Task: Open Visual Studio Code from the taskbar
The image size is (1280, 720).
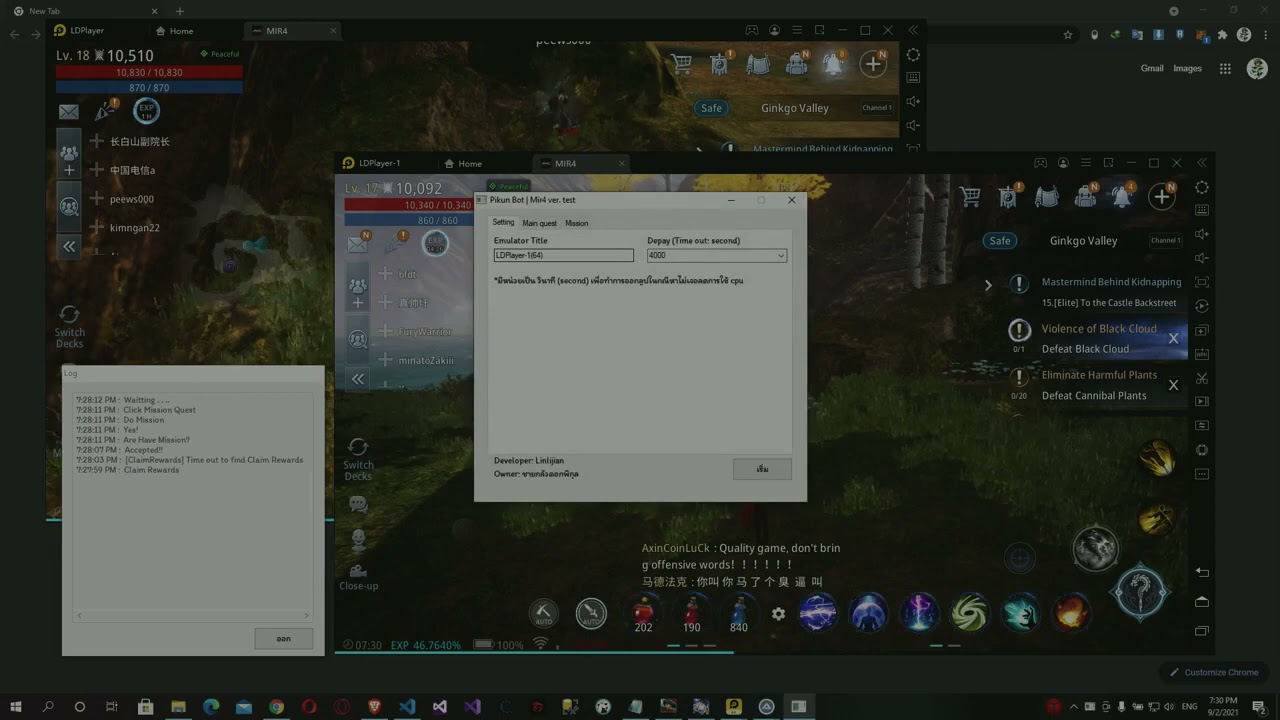Action: pos(407,706)
